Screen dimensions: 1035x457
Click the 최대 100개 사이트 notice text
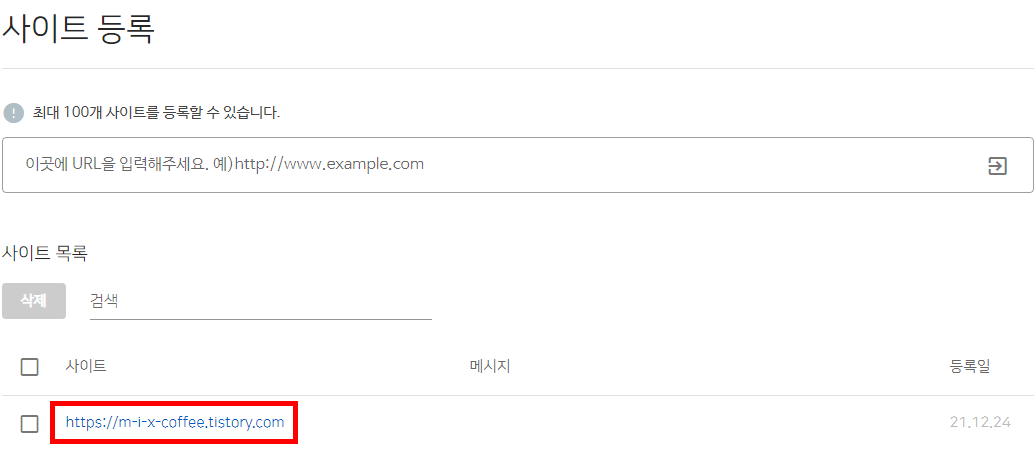[156, 114]
